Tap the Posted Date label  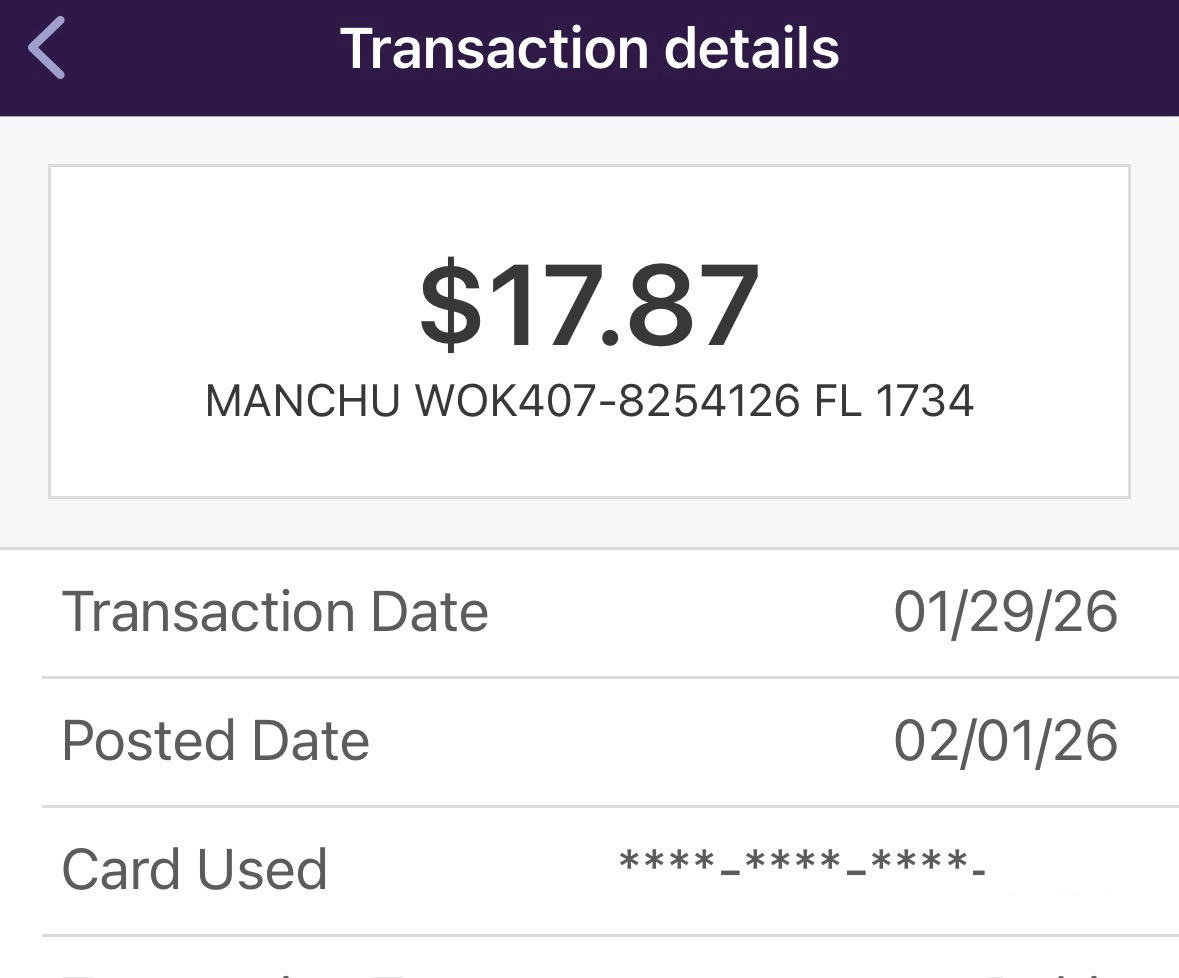[x=216, y=741]
